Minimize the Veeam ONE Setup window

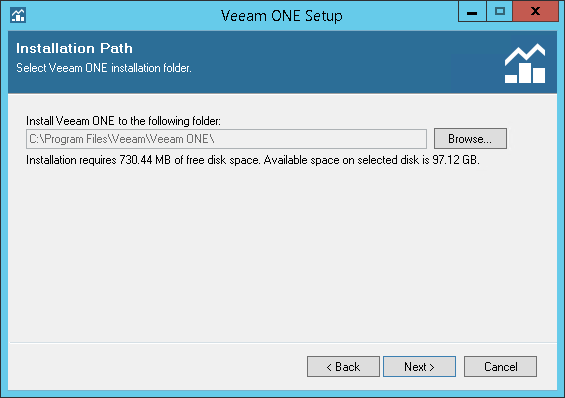tap(472, 12)
